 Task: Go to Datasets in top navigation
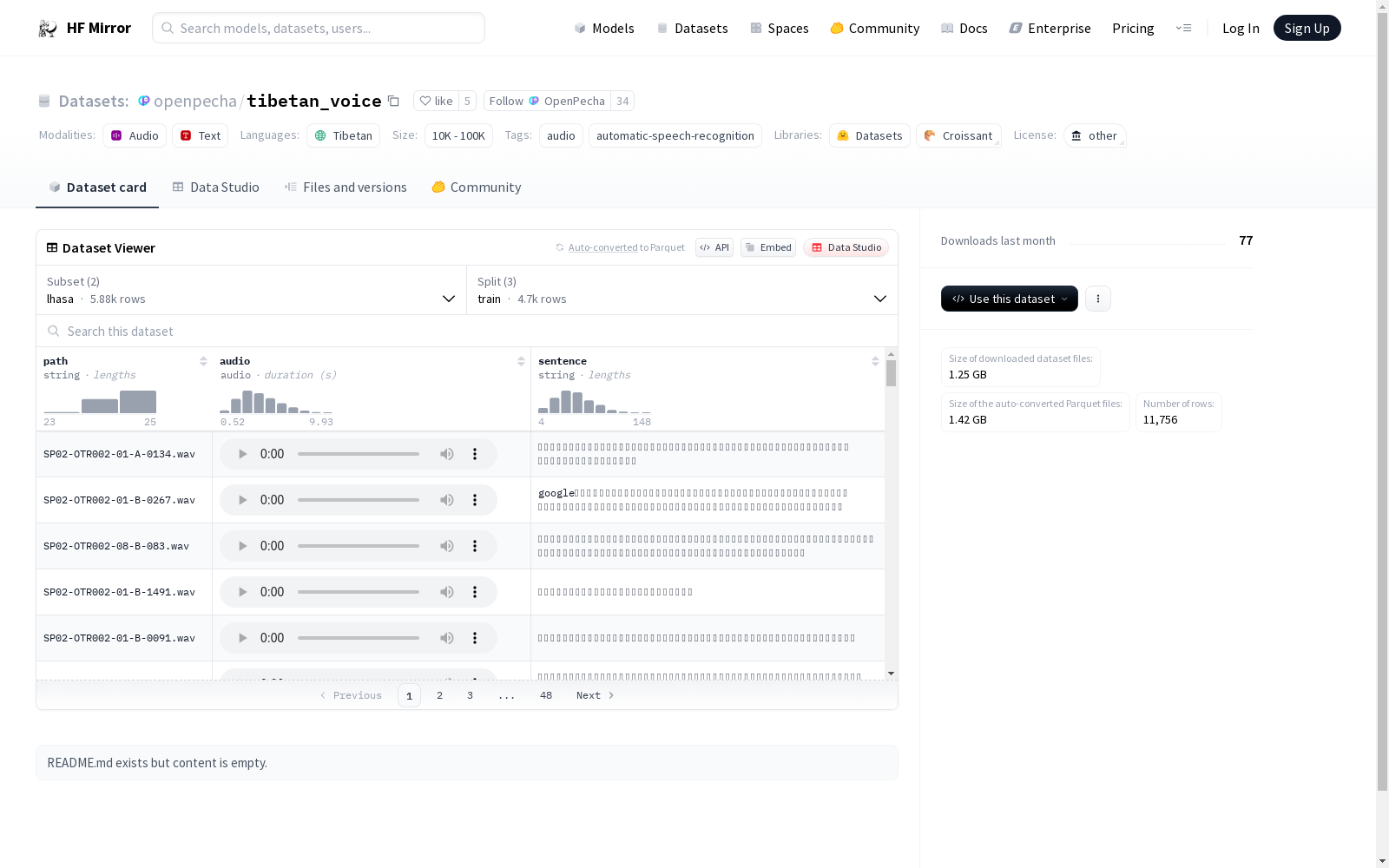click(692, 28)
